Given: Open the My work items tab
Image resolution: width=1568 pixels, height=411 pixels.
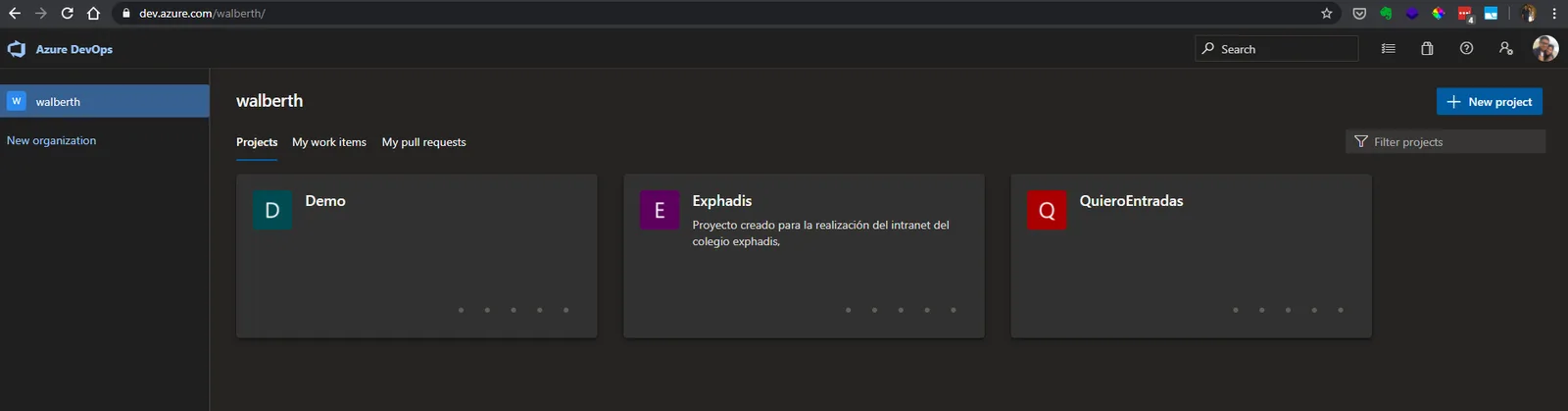Looking at the screenshot, I should pyautogui.click(x=329, y=142).
